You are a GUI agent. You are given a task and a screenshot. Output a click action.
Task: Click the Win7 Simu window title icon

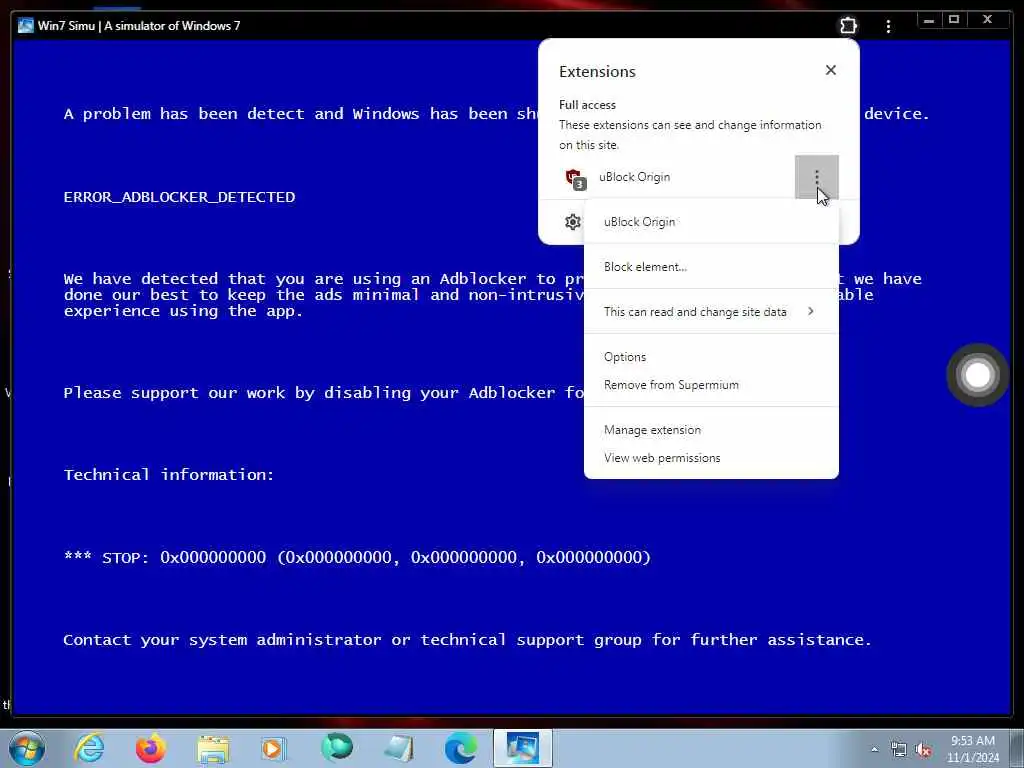(x=25, y=25)
